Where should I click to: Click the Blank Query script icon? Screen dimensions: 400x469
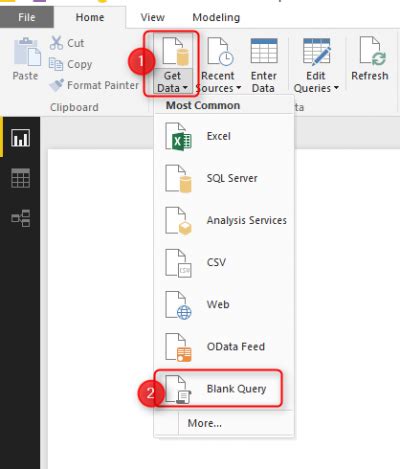point(178,389)
